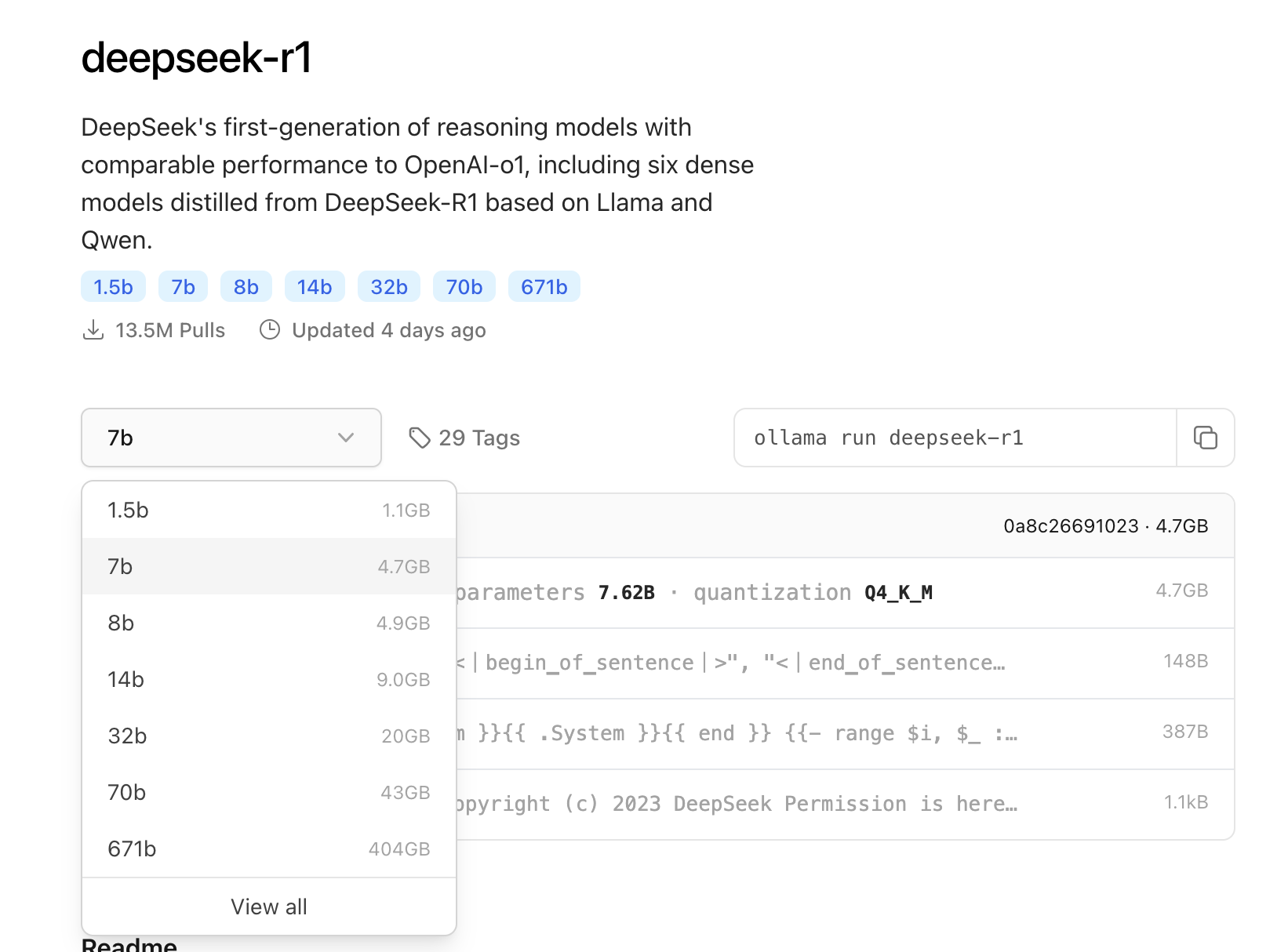Screen dimensions: 1288x952
Task: Open the blue 671b tag badge
Action: click(544, 287)
